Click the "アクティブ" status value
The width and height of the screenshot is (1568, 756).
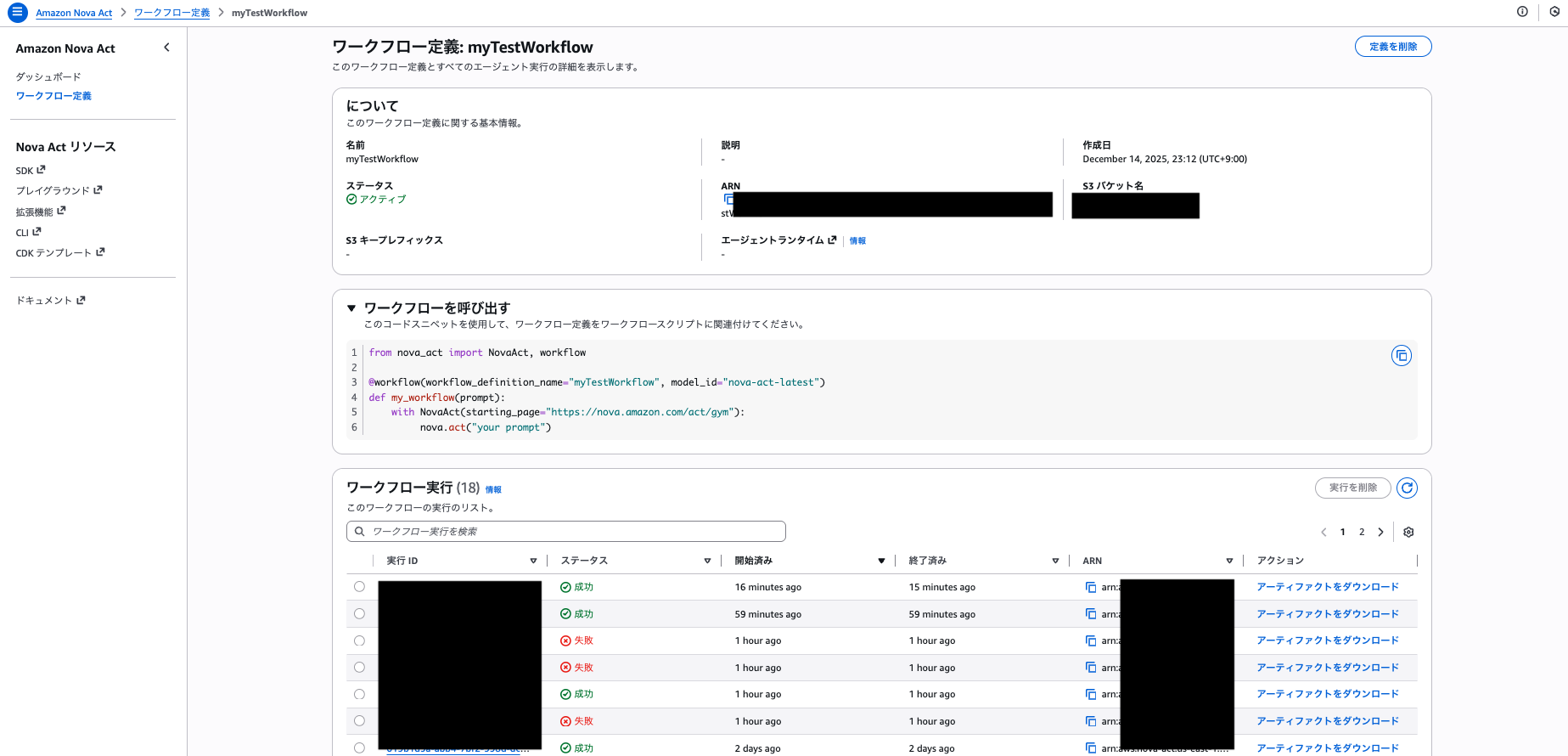[x=376, y=199]
